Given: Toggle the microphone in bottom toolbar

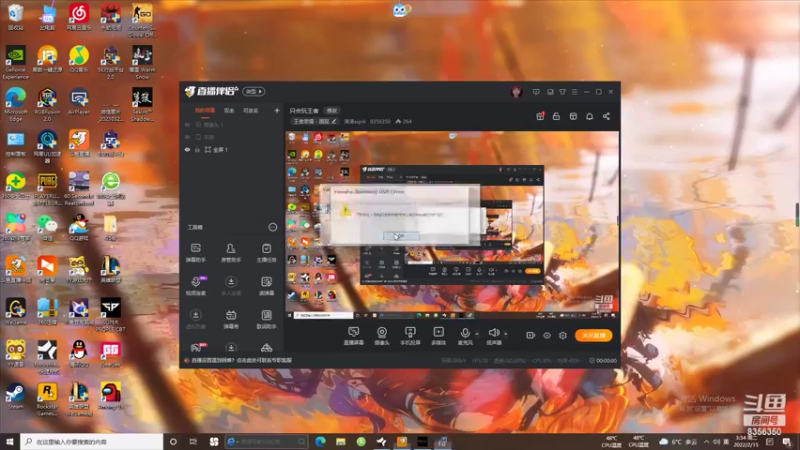Looking at the screenshot, I should coord(465,336).
